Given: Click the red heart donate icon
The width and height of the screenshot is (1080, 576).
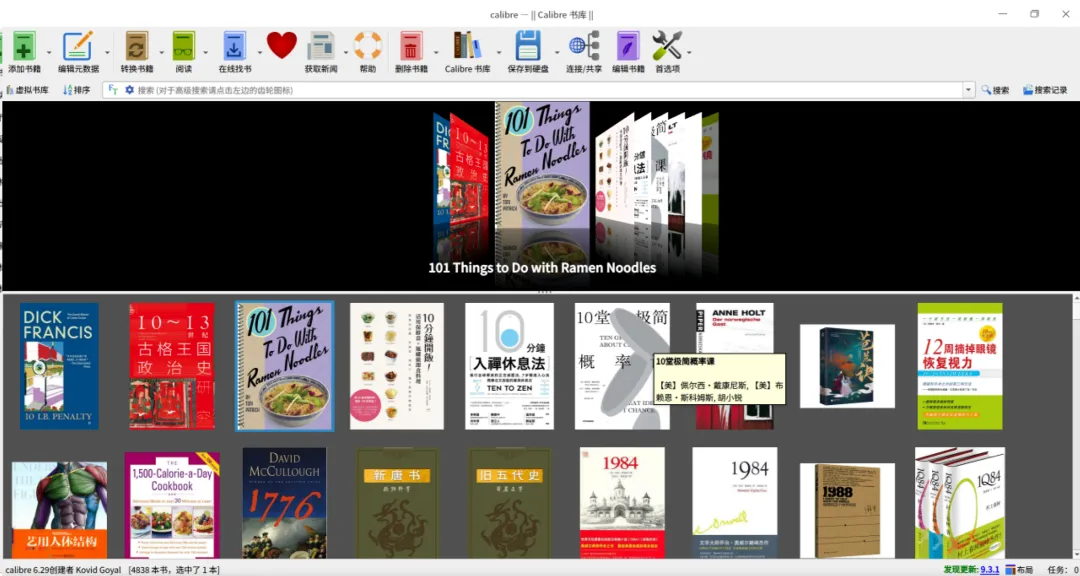Looking at the screenshot, I should click(282, 45).
